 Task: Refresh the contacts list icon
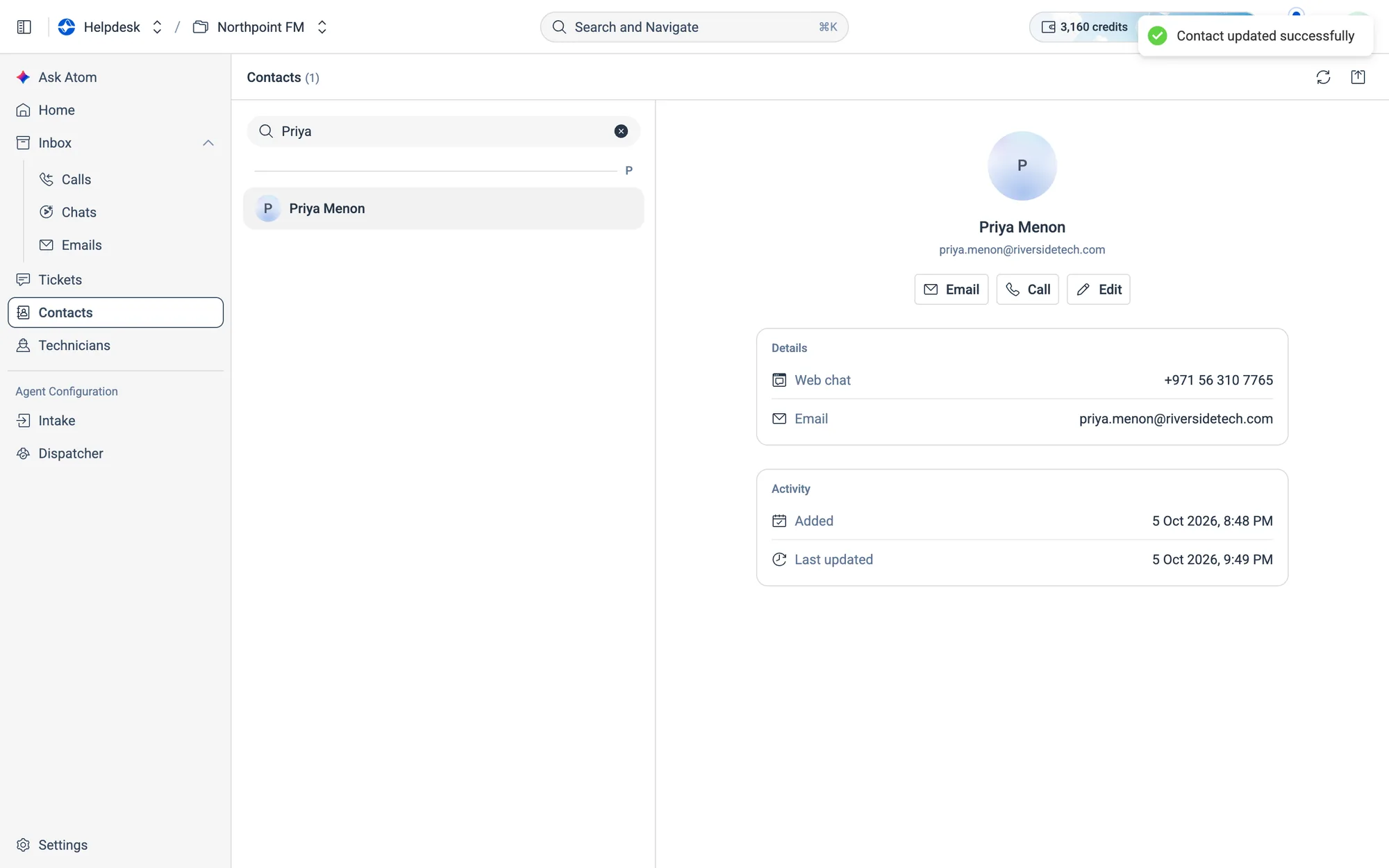point(1323,77)
